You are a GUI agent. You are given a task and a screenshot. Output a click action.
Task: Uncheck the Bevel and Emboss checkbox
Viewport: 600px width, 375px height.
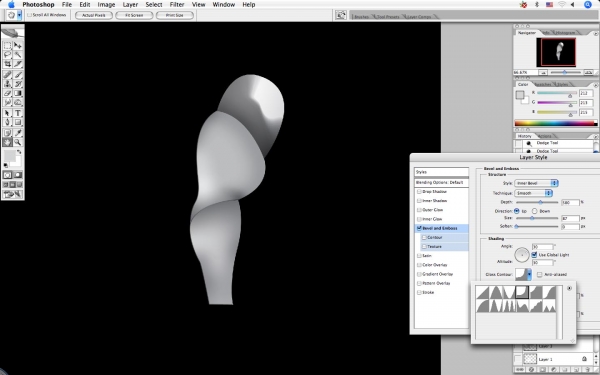(x=419, y=228)
